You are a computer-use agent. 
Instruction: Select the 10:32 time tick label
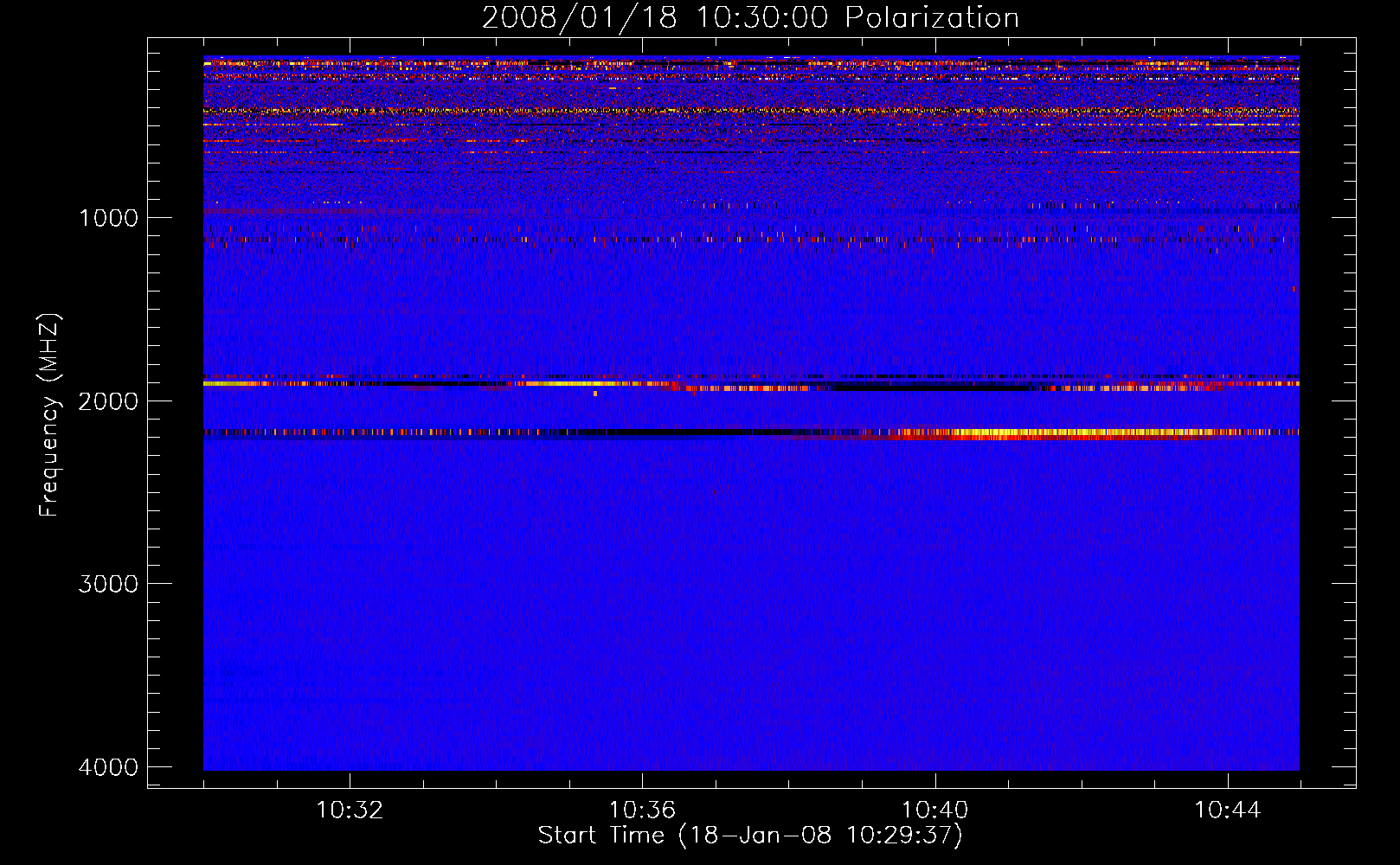pos(350,811)
